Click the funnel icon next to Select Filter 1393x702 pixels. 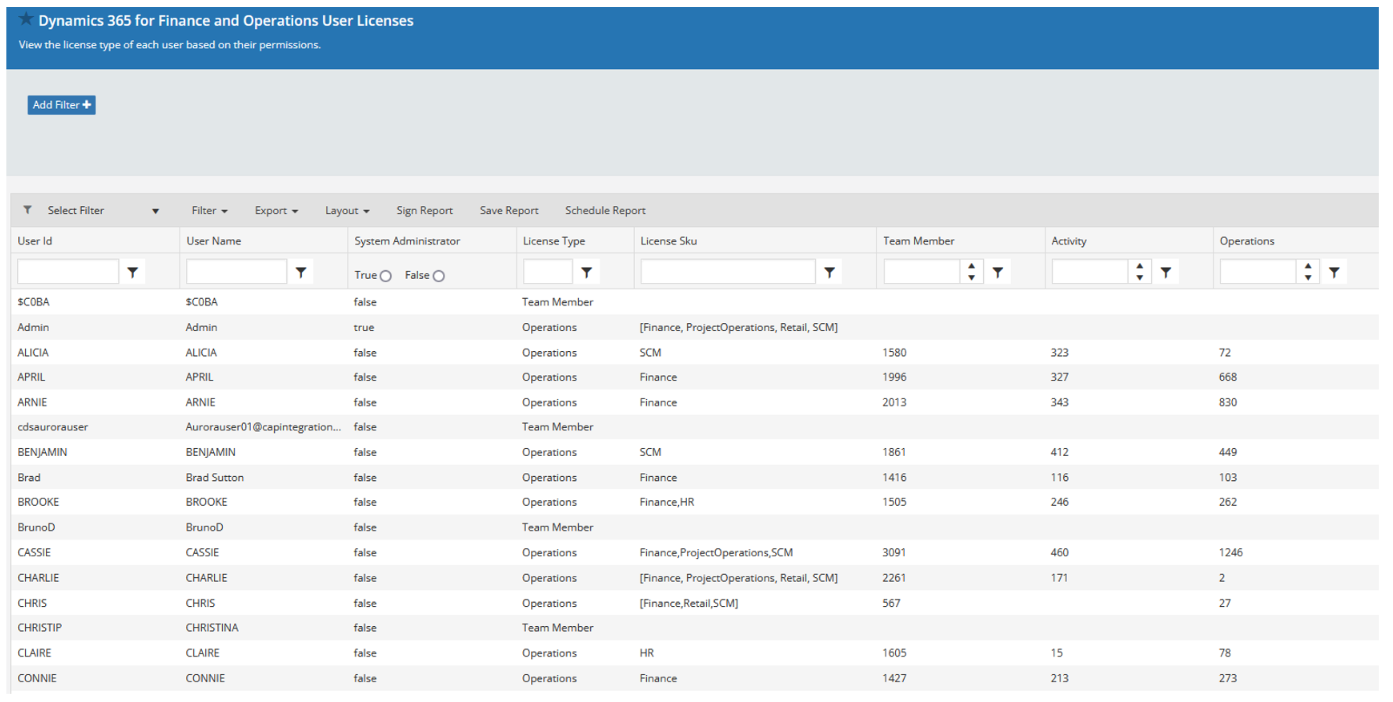[x=27, y=210]
